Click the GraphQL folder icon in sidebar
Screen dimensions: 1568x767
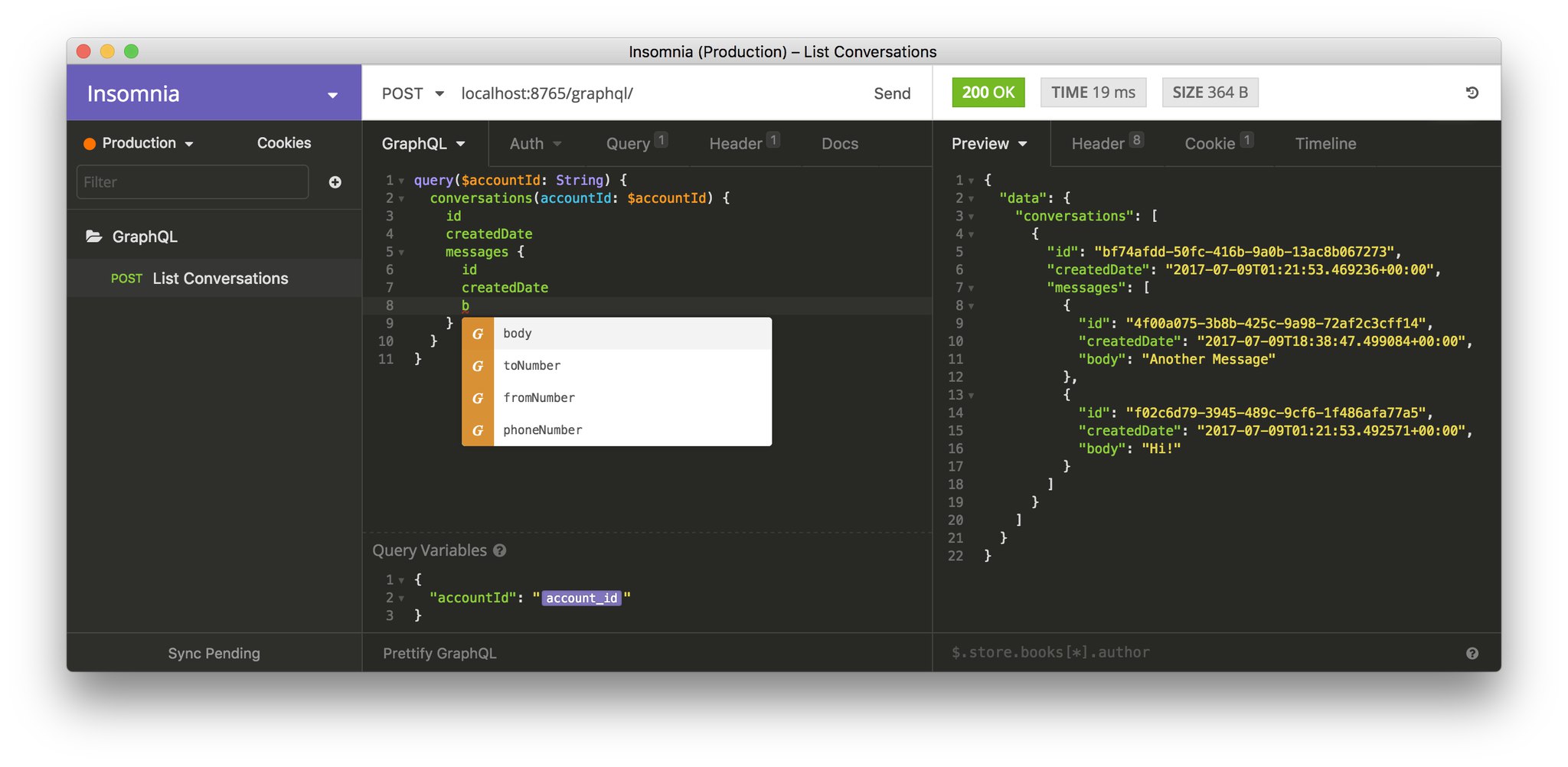[94, 237]
